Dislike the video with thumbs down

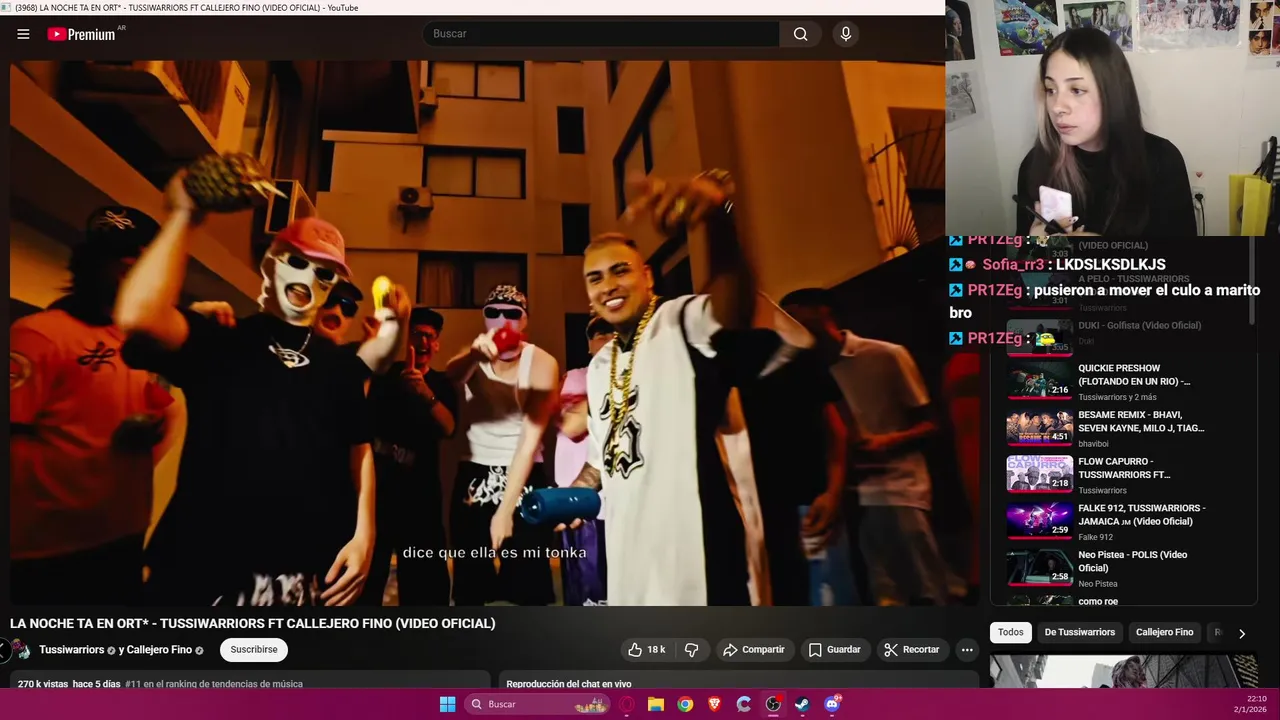click(x=691, y=650)
